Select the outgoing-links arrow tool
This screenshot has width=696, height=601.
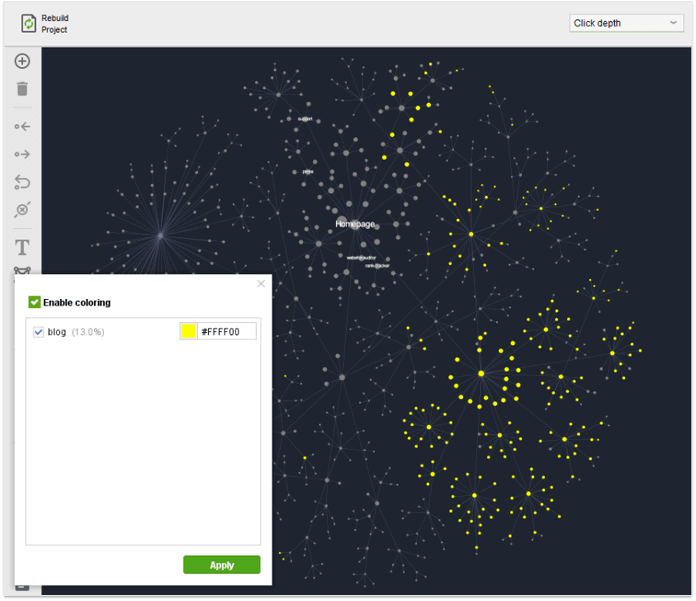tap(22, 154)
